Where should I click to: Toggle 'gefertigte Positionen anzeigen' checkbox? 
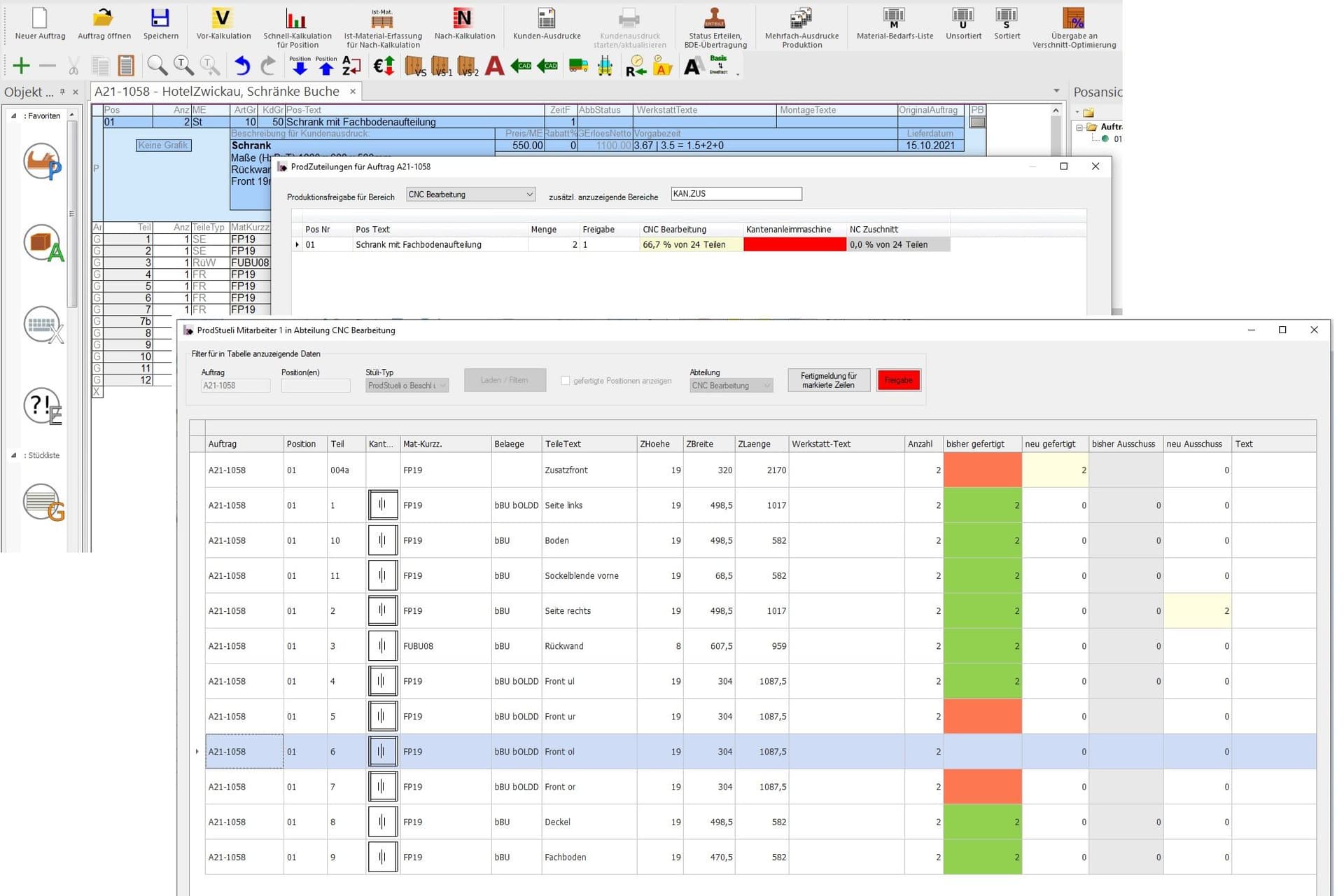[x=565, y=381]
